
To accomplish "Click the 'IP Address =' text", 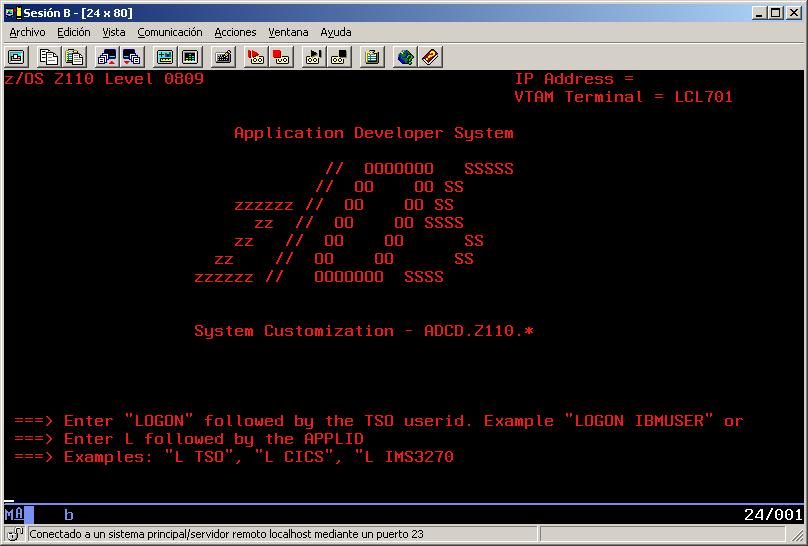I will pyautogui.click(x=574, y=79).
